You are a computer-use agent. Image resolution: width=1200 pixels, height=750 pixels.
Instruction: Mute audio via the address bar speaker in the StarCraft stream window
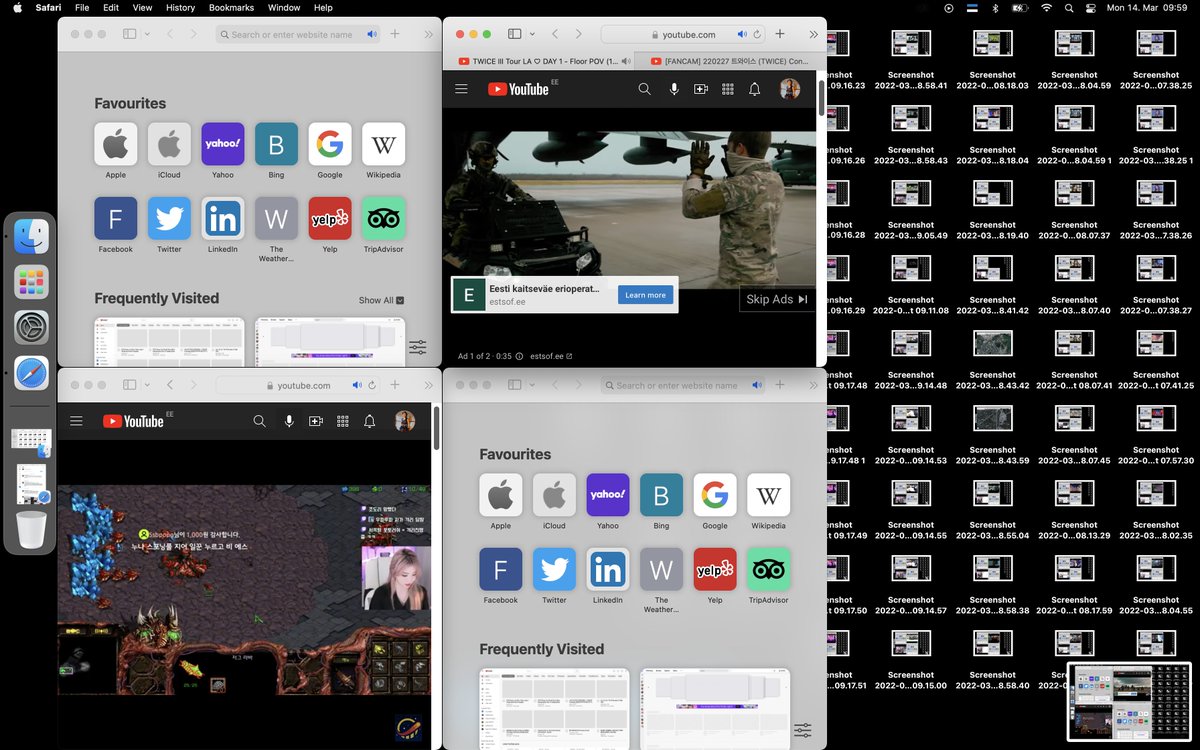coord(357,385)
